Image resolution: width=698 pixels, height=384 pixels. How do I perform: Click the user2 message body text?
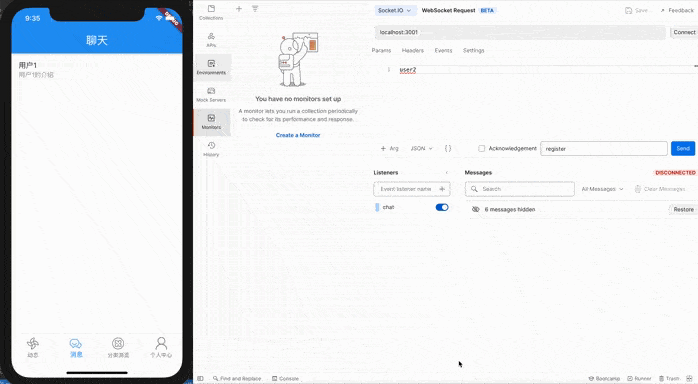point(408,70)
